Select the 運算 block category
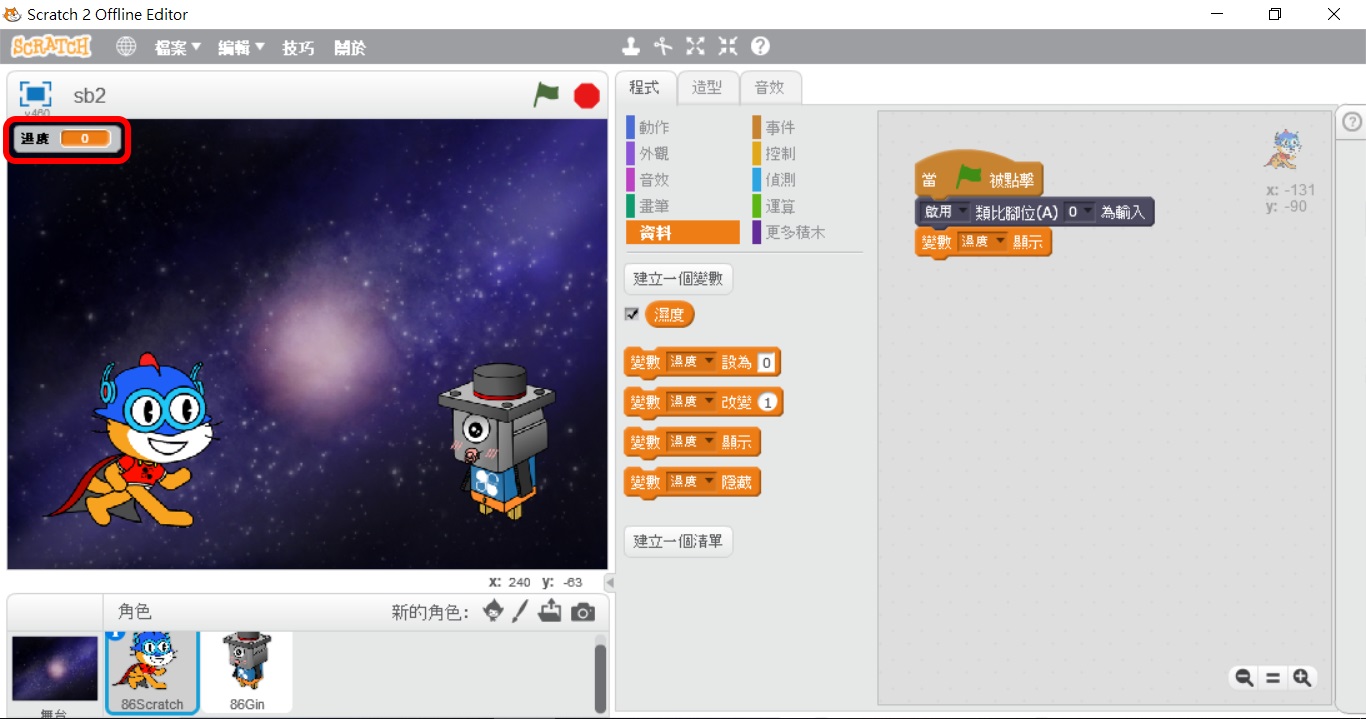 point(808,206)
